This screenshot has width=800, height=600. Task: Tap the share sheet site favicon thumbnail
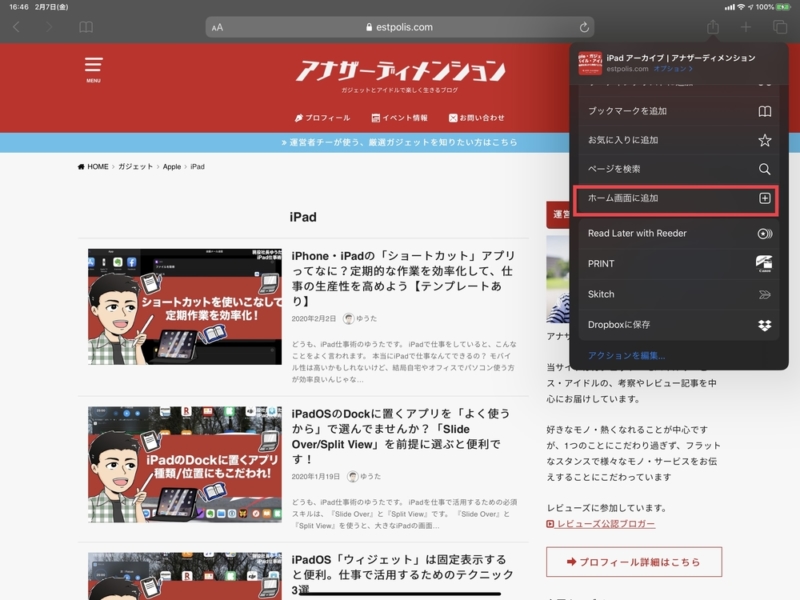(x=590, y=63)
